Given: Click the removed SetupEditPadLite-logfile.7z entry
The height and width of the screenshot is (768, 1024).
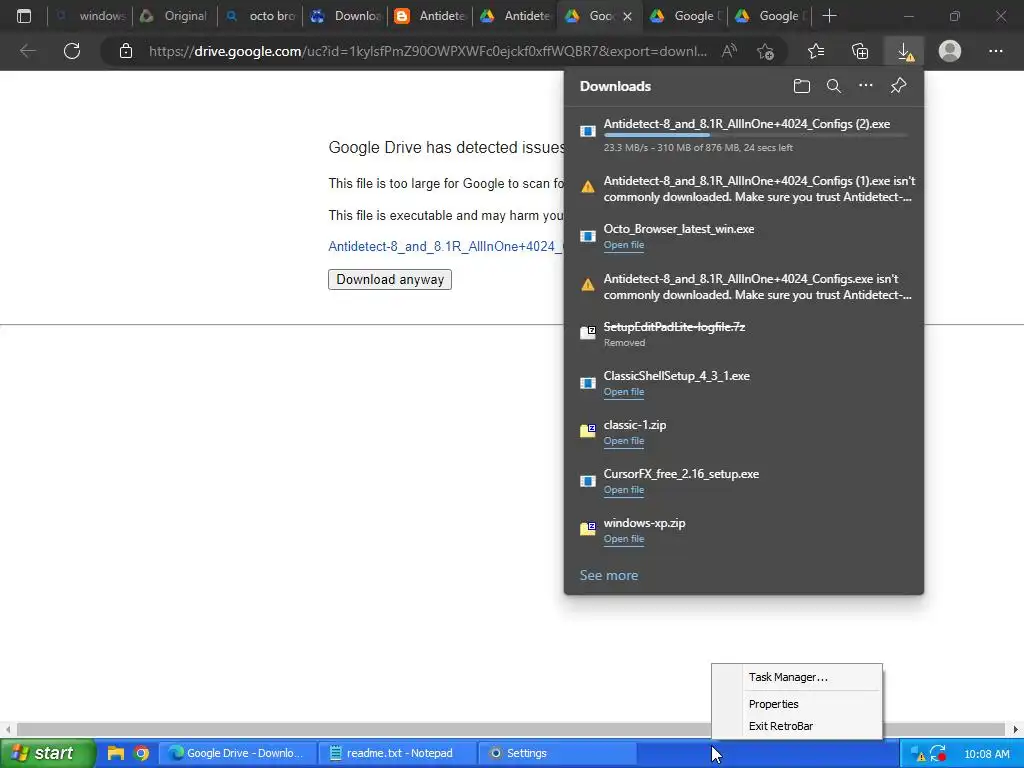Looking at the screenshot, I should click(x=744, y=334).
